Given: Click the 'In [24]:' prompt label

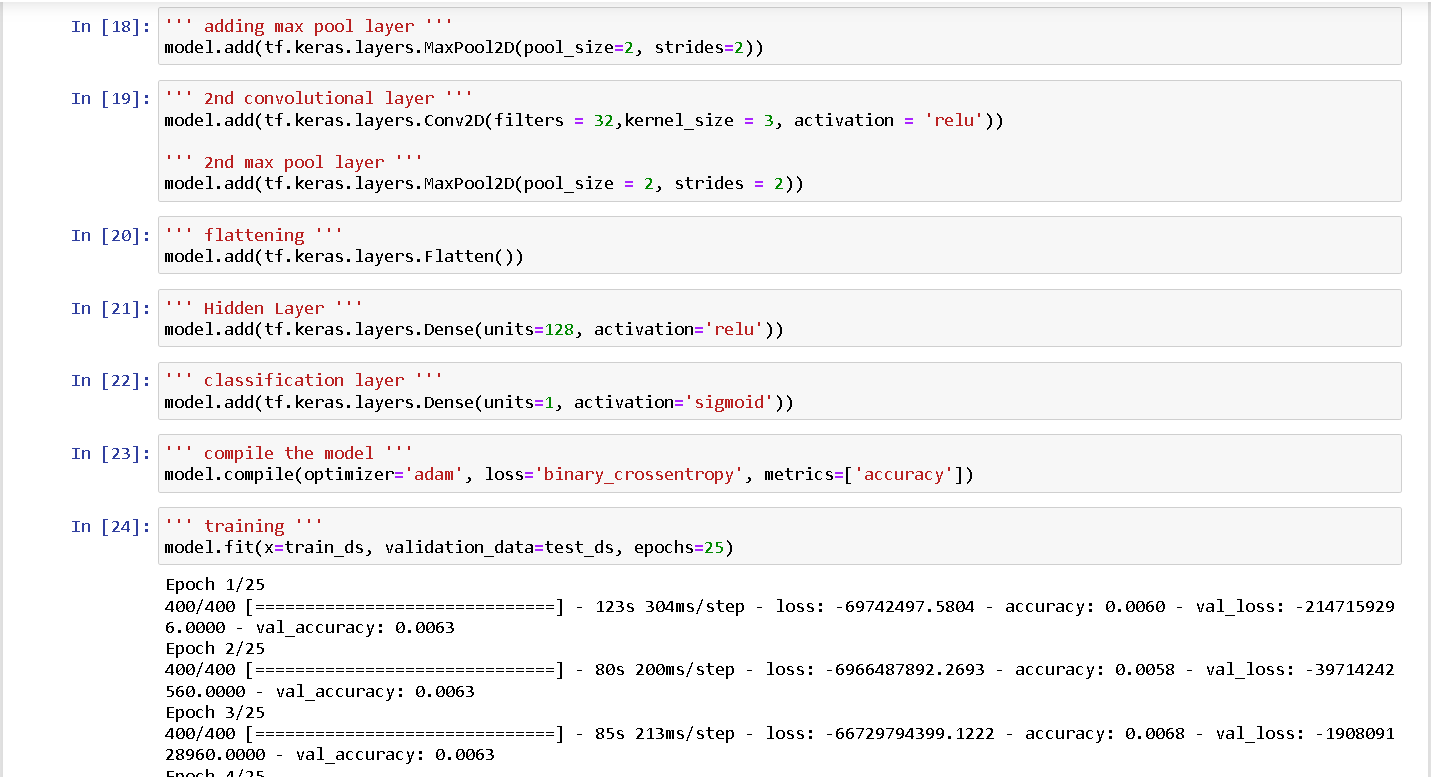Looking at the screenshot, I should [x=110, y=527].
